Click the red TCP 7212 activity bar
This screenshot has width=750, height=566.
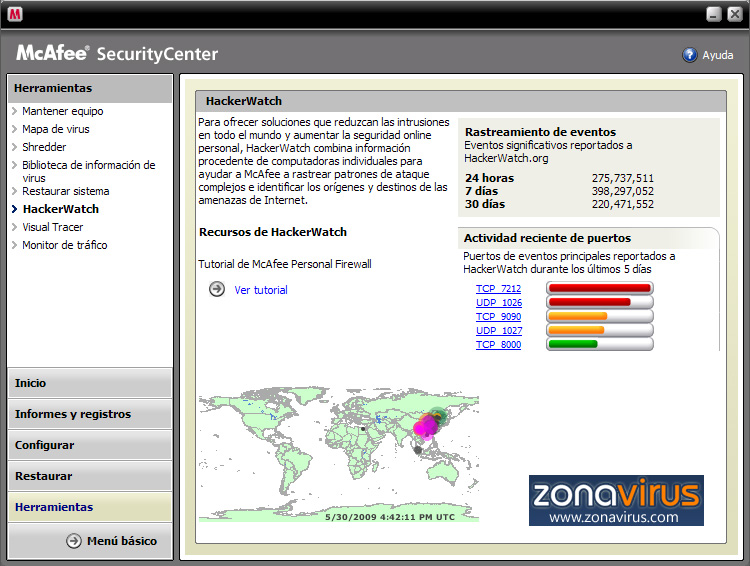pos(599,288)
